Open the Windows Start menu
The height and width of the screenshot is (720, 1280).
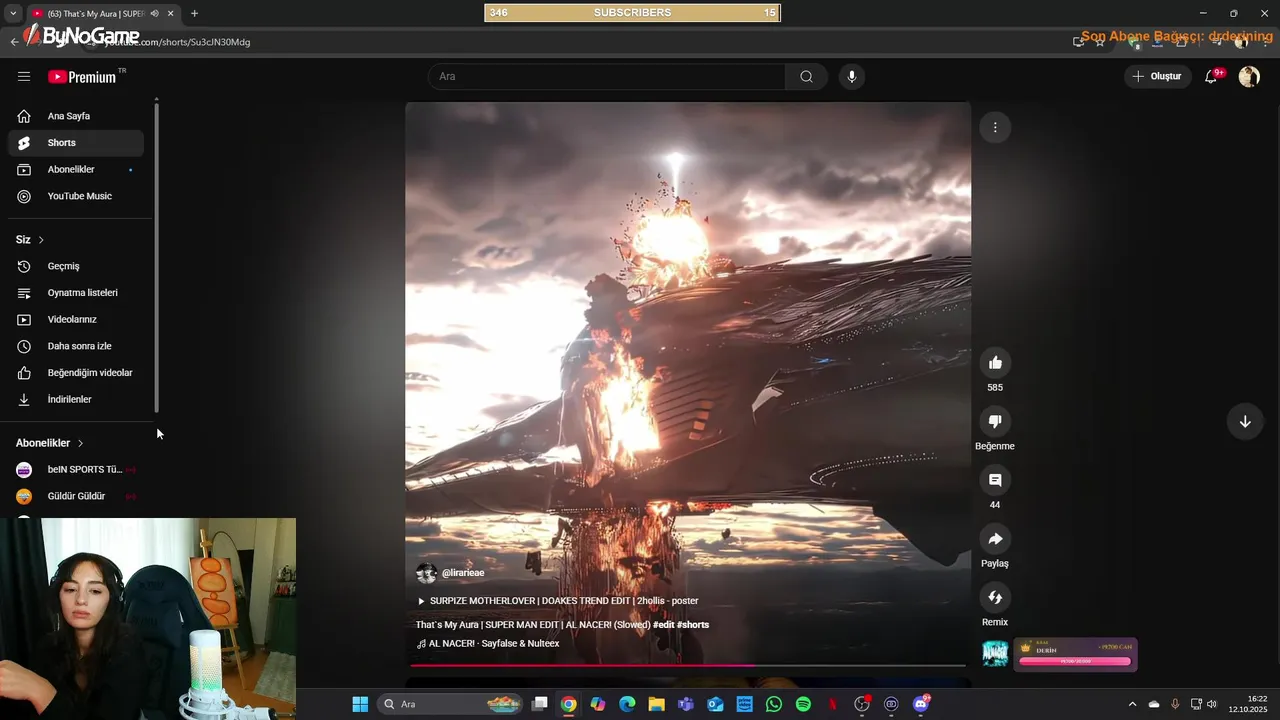point(360,704)
